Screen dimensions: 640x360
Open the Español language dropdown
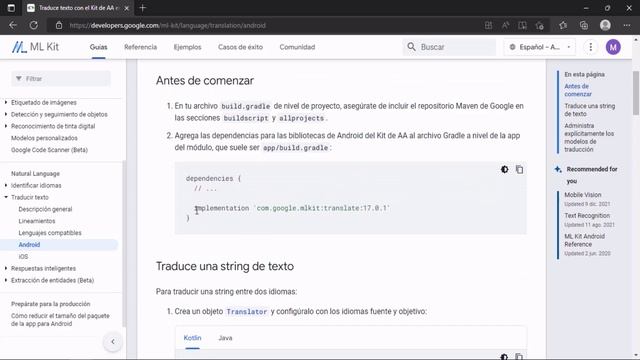click(x=540, y=47)
